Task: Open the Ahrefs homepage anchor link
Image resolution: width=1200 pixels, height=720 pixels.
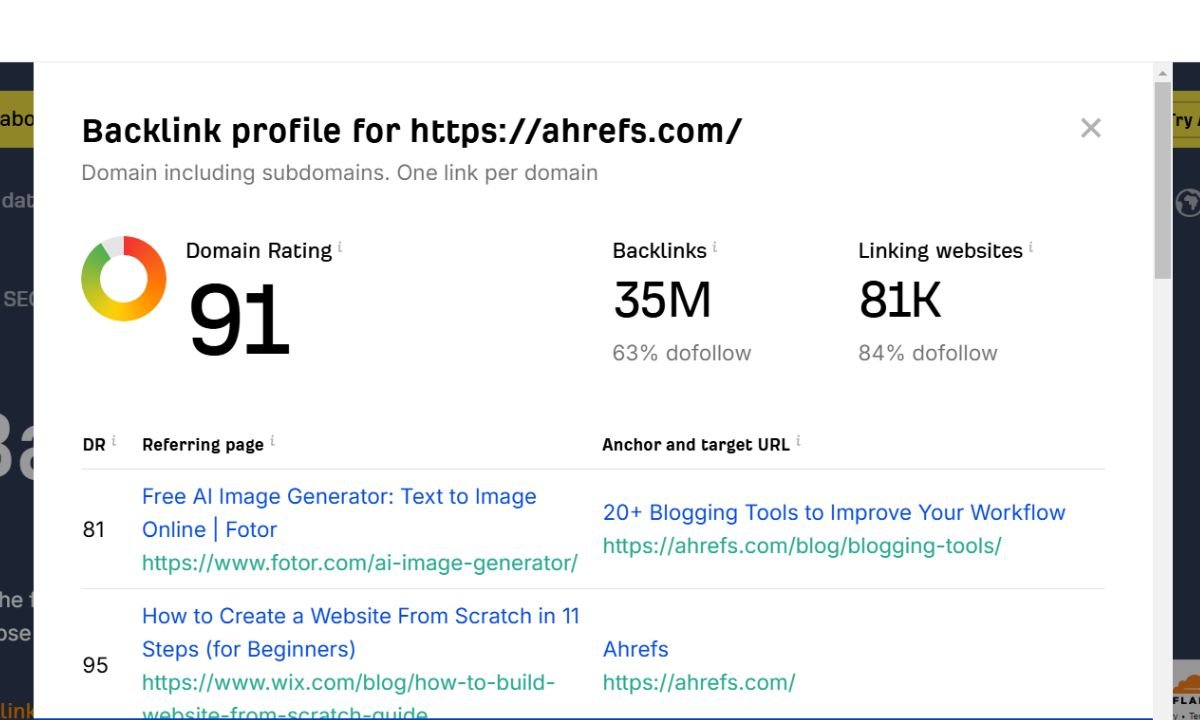Action: [635, 649]
